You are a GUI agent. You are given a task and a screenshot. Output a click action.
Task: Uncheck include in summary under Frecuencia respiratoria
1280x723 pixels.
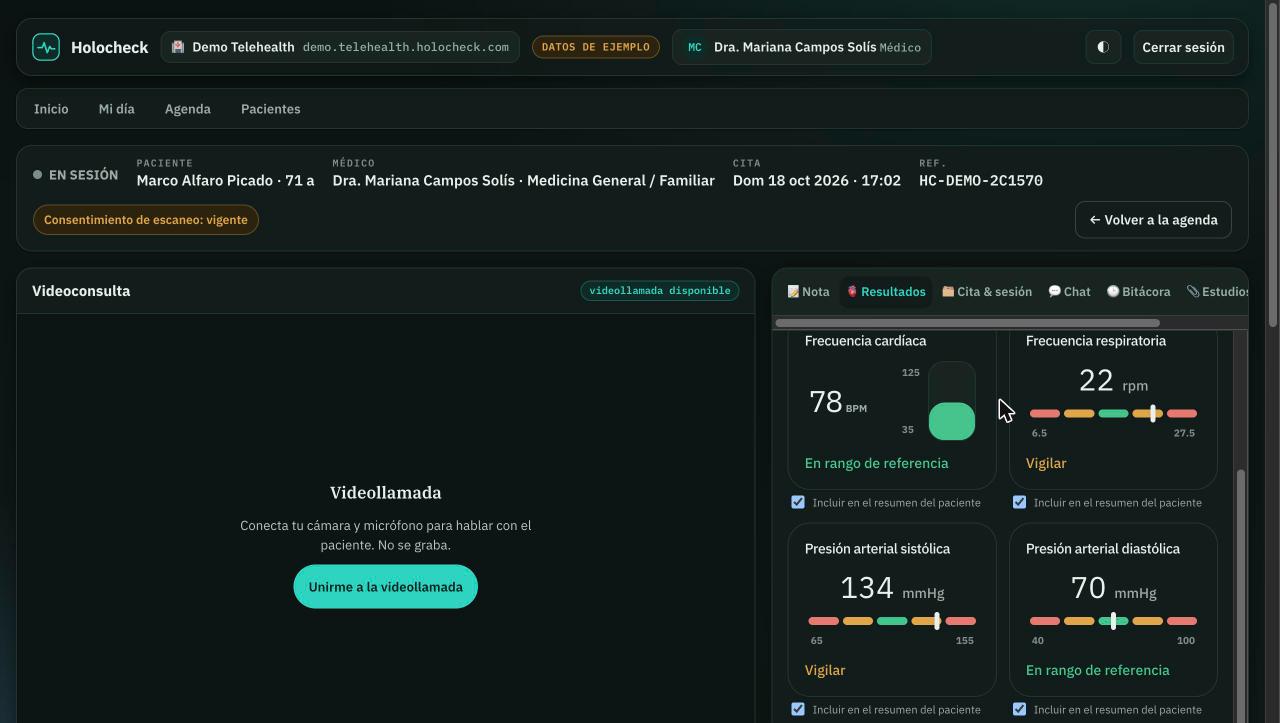point(1019,502)
